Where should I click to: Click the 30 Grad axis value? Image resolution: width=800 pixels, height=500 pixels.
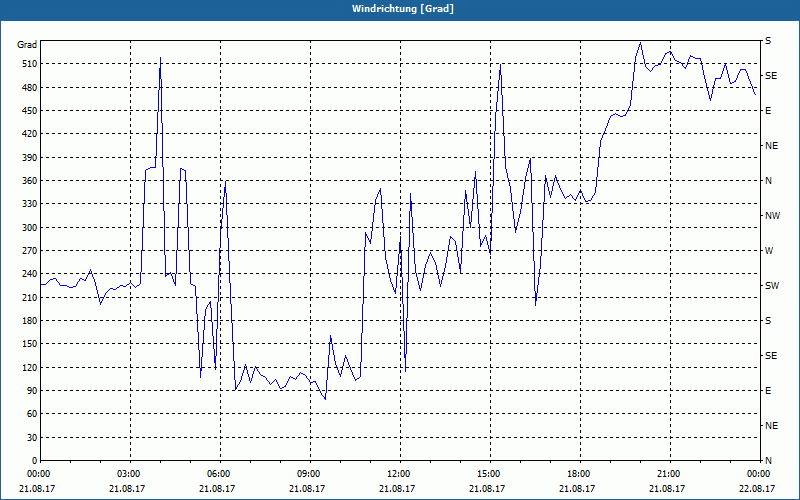click(x=32, y=437)
